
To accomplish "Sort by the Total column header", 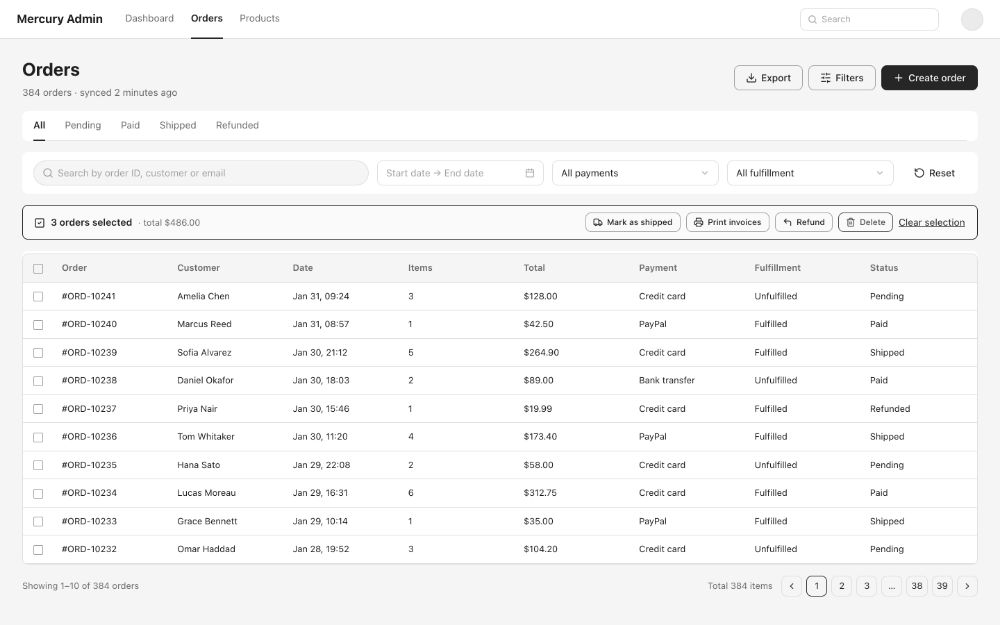I will click(534, 268).
